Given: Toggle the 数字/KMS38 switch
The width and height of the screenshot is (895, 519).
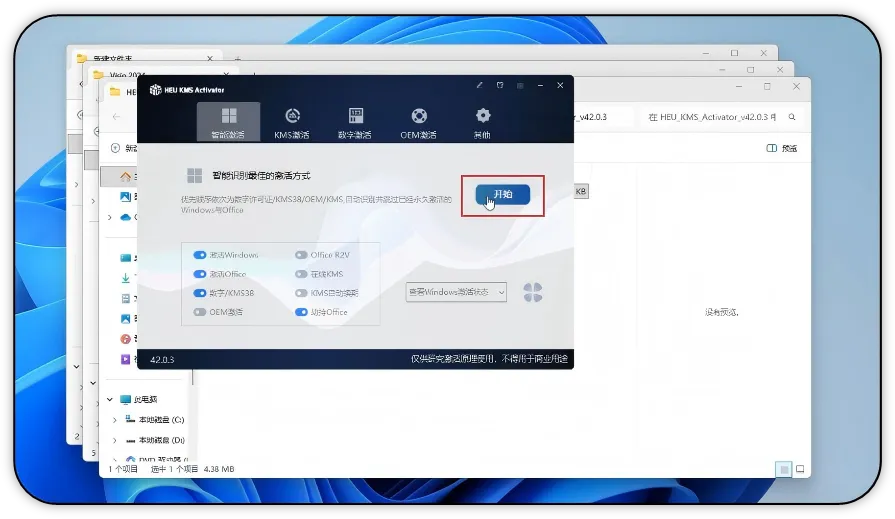Looking at the screenshot, I should coord(199,293).
